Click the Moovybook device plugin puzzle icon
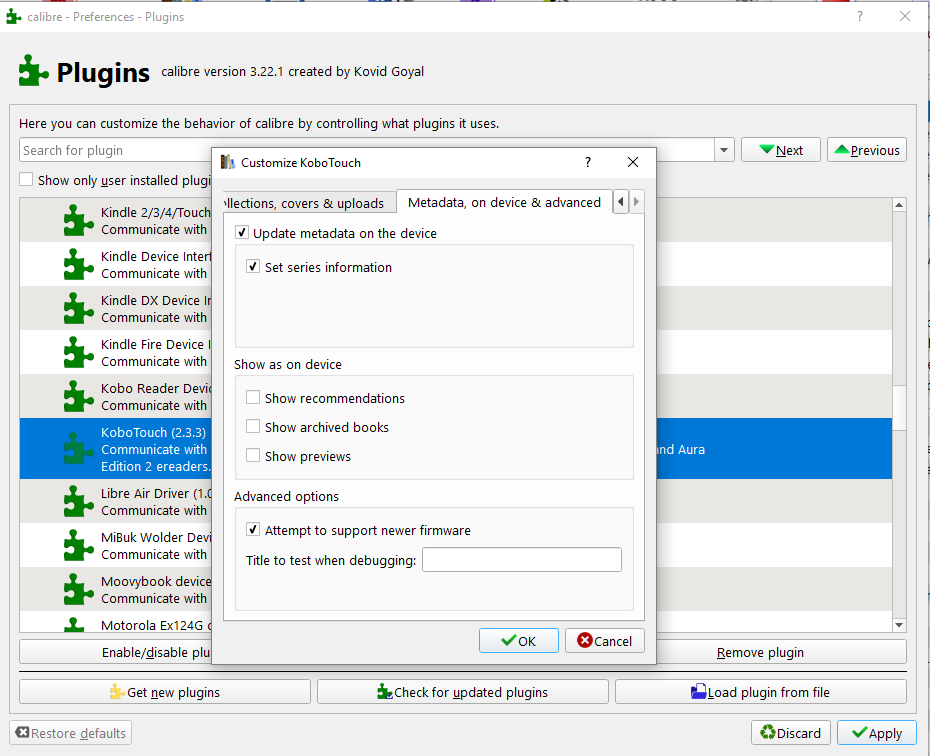Image resolution: width=930 pixels, height=756 pixels. (x=78, y=589)
